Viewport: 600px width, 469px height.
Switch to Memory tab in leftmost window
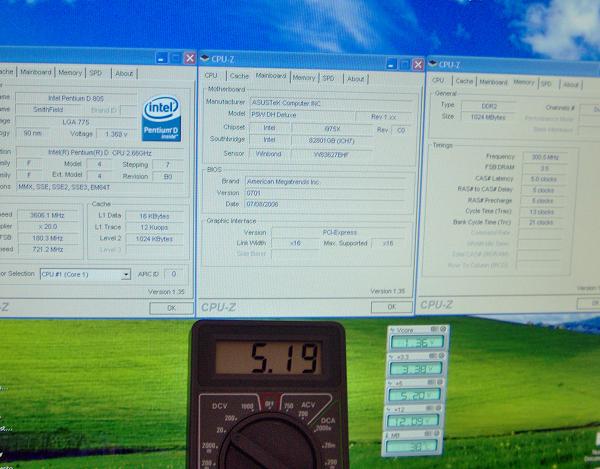(x=70, y=73)
